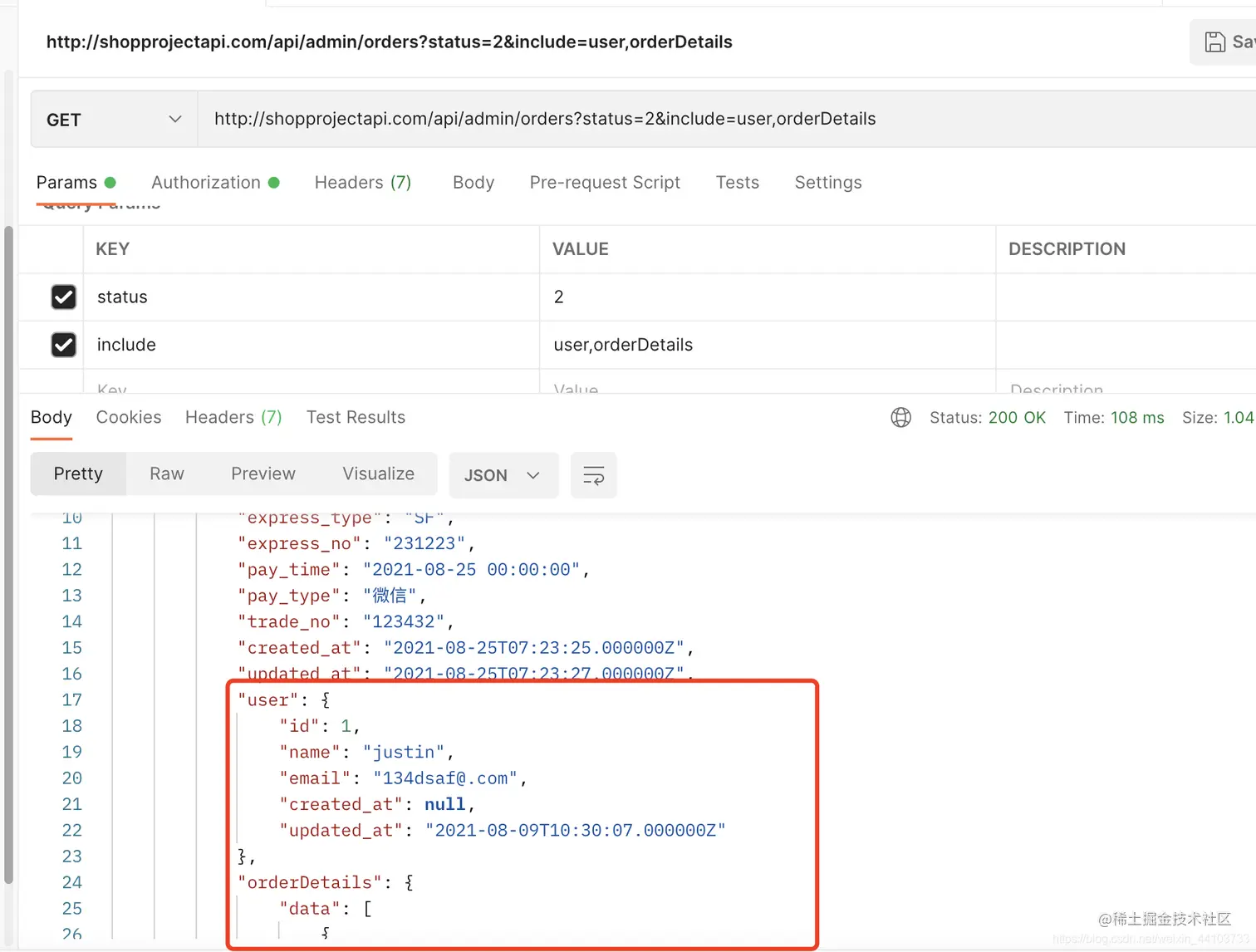Edit the status value 2 cell
The width and height of the screenshot is (1256, 952).
point(768,297)
